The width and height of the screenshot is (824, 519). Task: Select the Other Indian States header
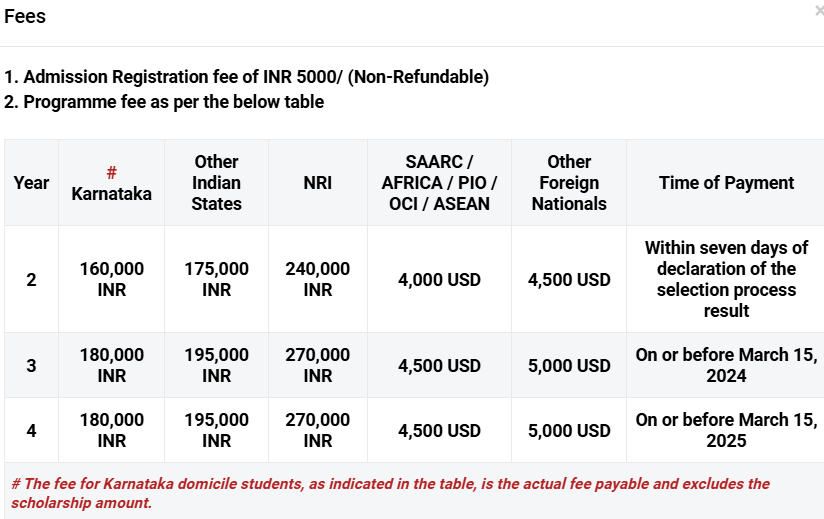click(217, 183)
